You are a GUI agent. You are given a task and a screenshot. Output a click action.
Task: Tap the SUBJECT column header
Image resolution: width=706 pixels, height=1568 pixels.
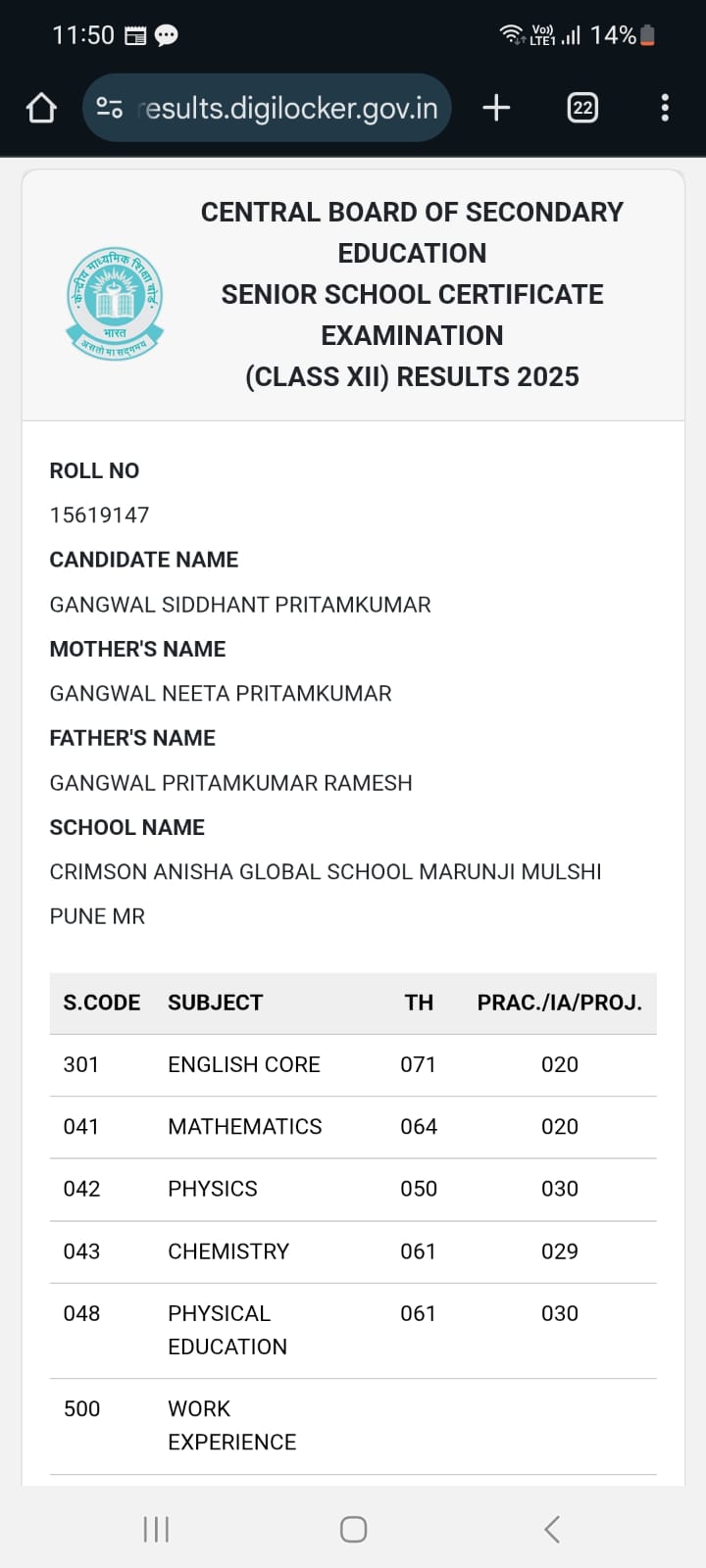click(215, 1003)
